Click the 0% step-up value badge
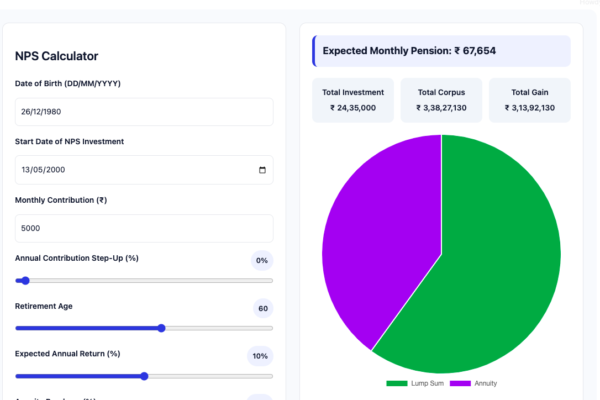 (262, 261)
